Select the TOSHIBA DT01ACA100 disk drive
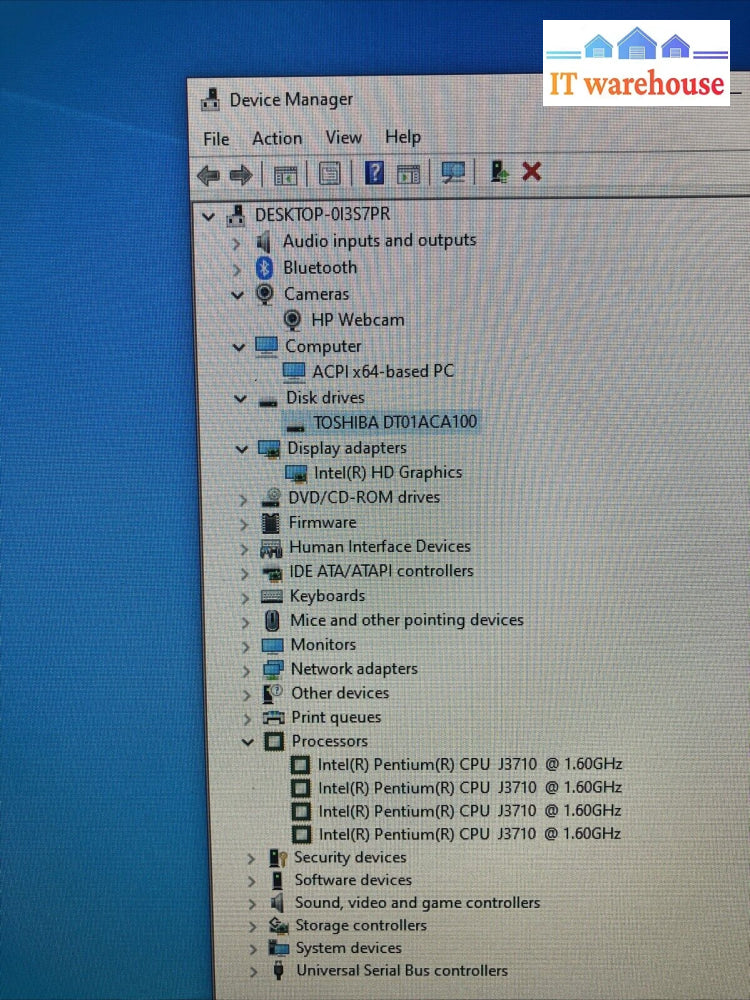750x1000 pixels. pos(395,422)
